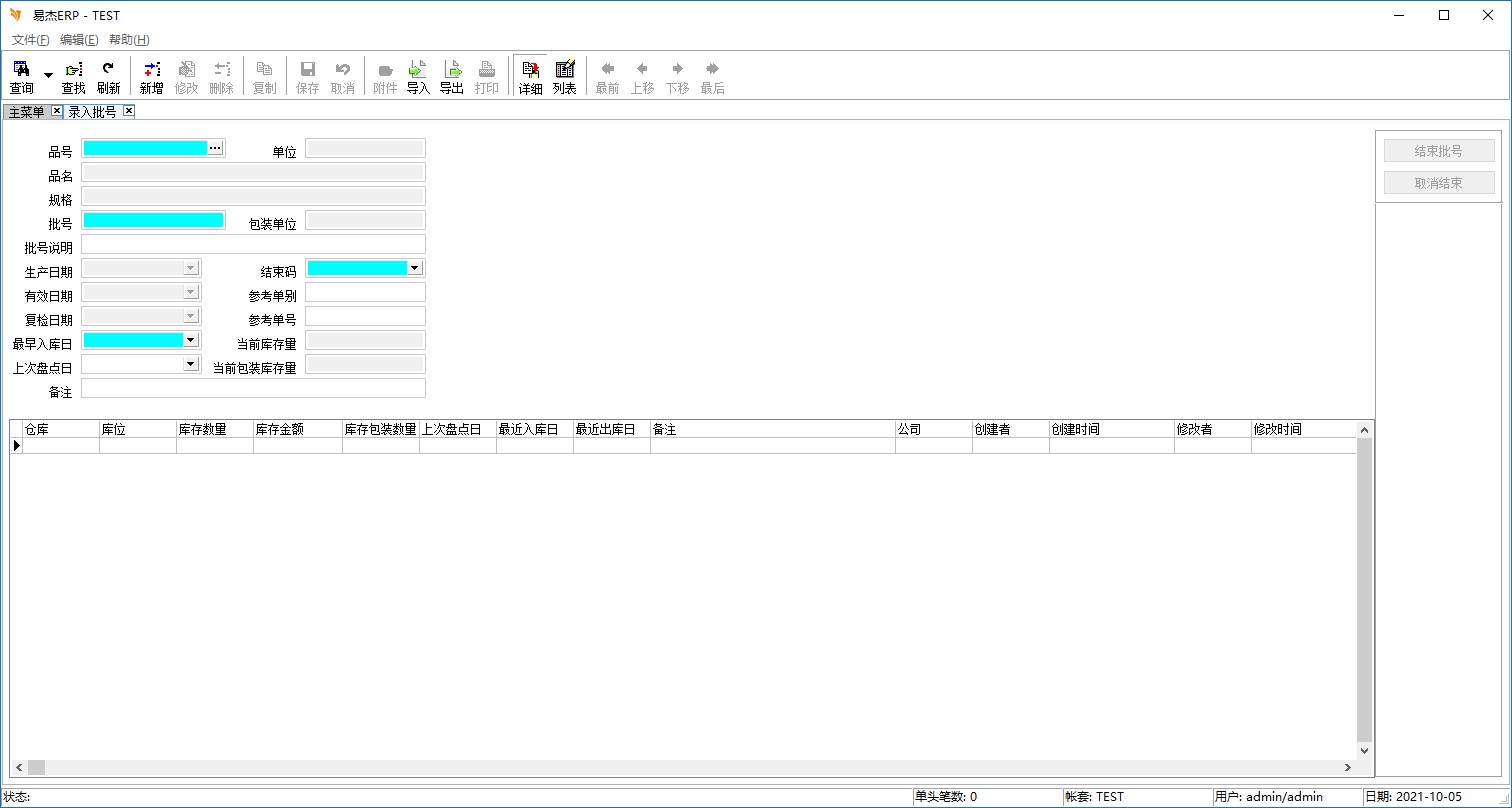Expand the 结束码 dropdown

(415, 268)
